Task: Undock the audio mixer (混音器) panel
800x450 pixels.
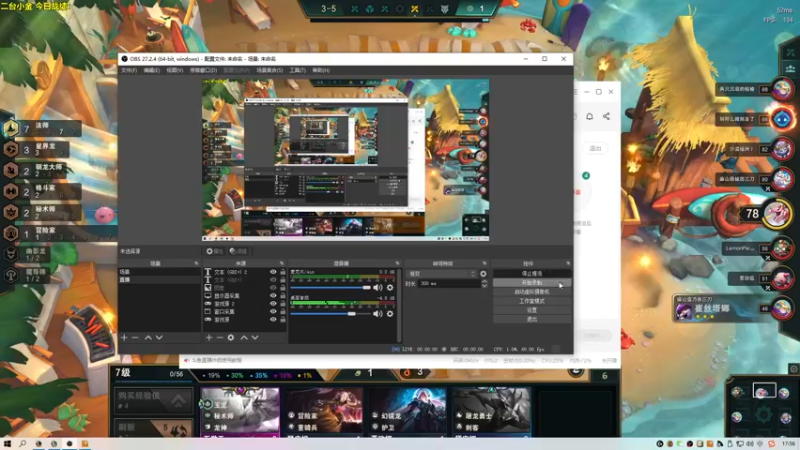Action: (397, 263)
